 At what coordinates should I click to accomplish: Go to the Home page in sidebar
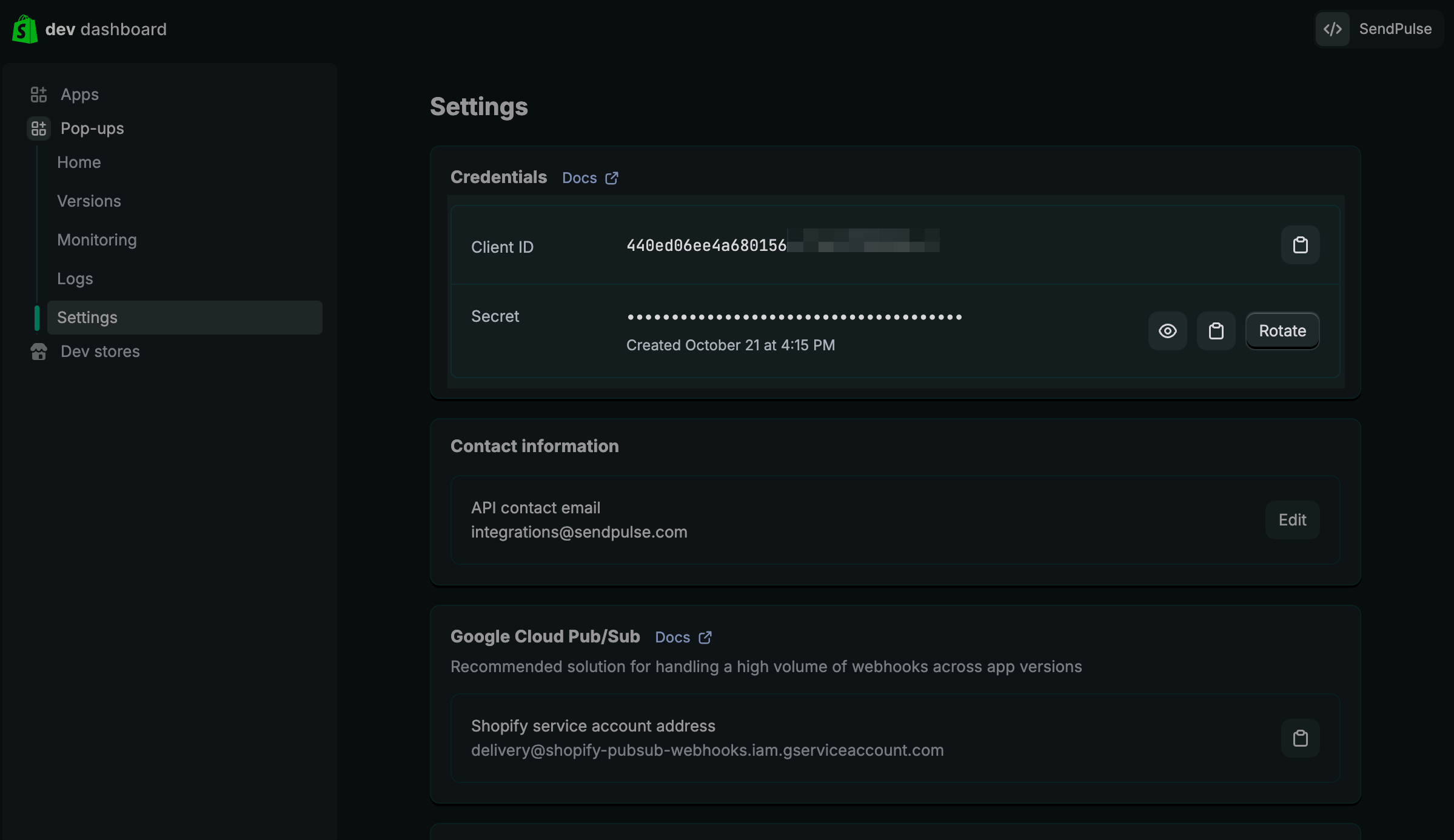pos(79,162)
